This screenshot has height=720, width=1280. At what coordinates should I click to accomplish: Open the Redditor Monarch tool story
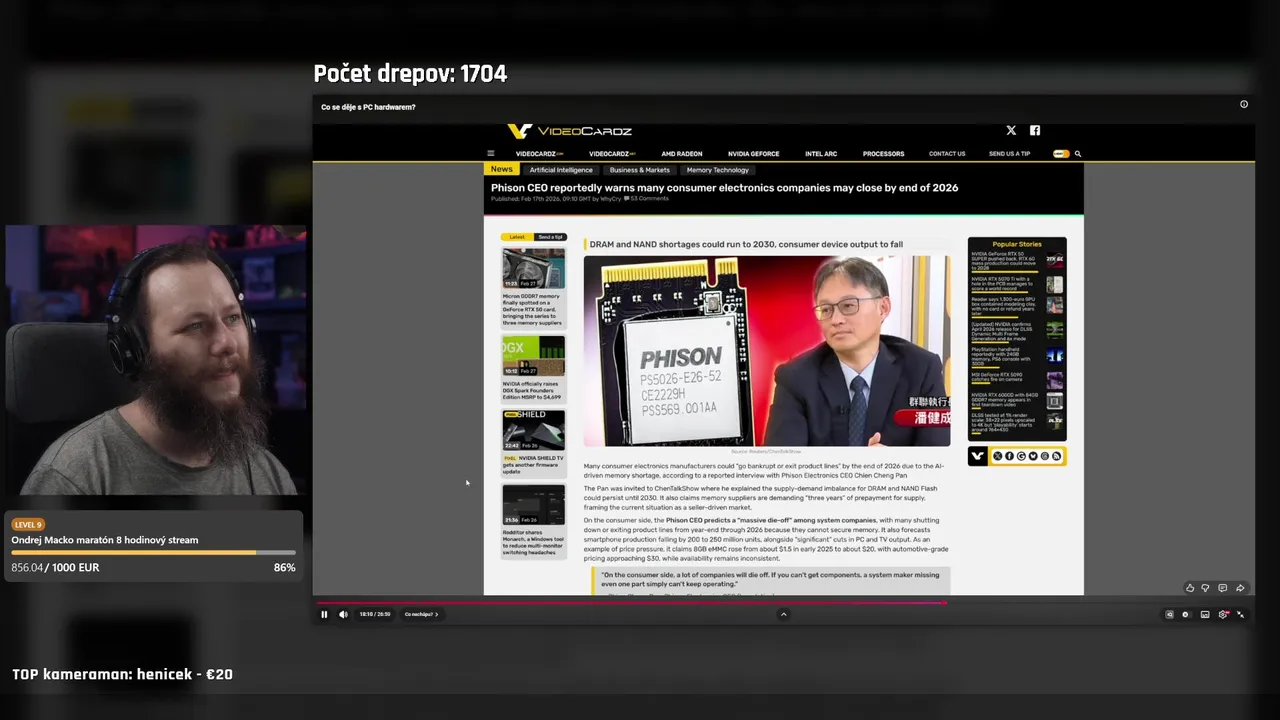(x=533, y=520)
